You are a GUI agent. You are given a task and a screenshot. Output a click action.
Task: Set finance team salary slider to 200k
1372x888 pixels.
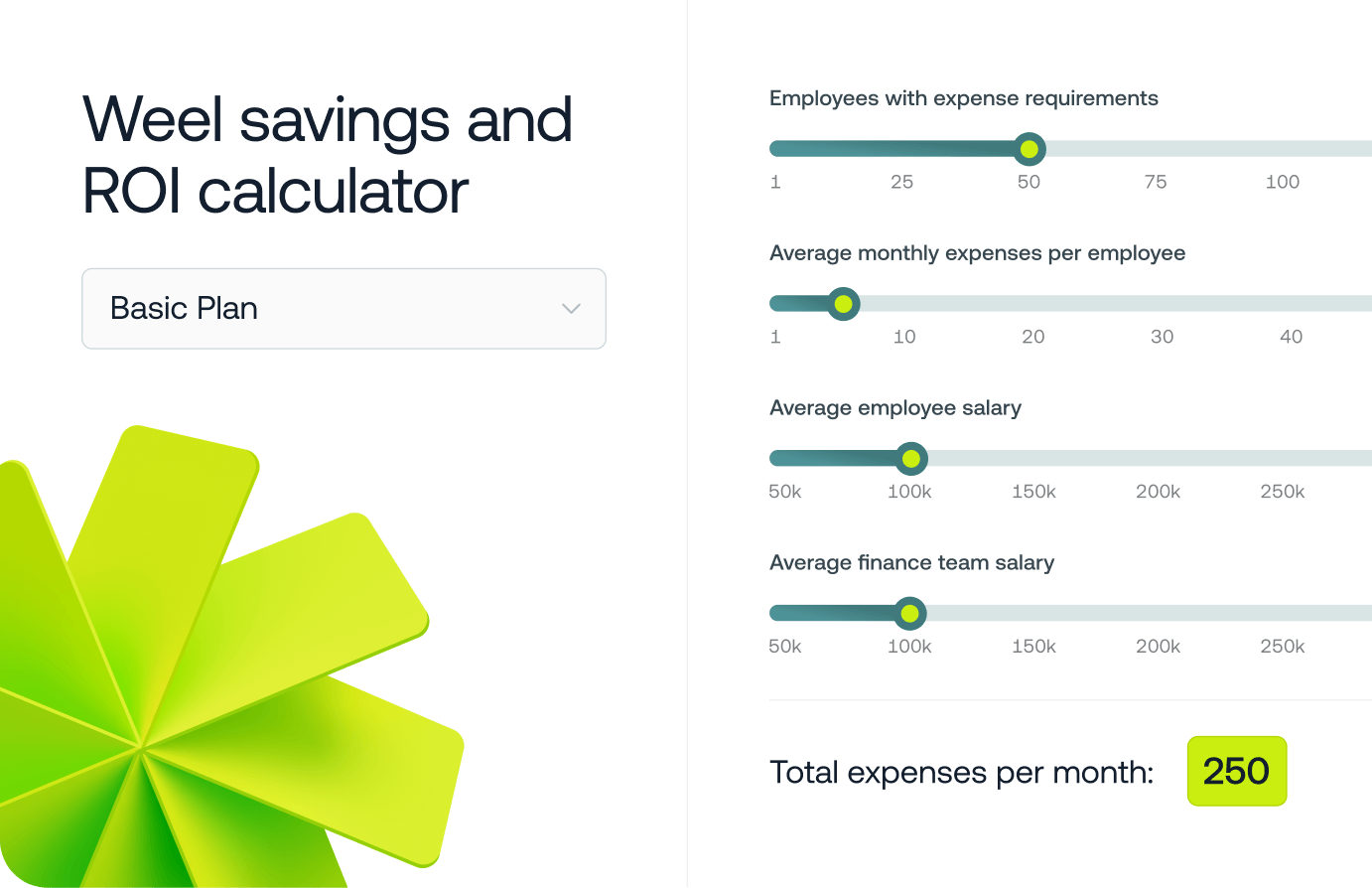click(x=1159, y=614)
